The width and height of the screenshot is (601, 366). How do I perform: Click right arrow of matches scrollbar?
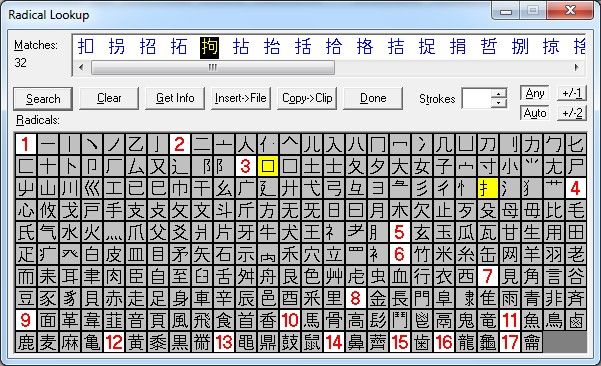click(576, 67)
